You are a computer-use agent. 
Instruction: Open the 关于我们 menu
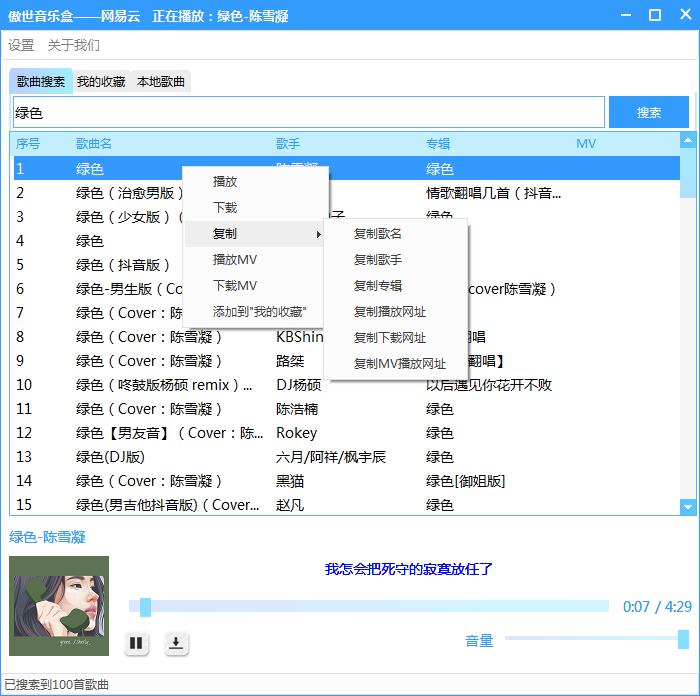coord(74,45)
